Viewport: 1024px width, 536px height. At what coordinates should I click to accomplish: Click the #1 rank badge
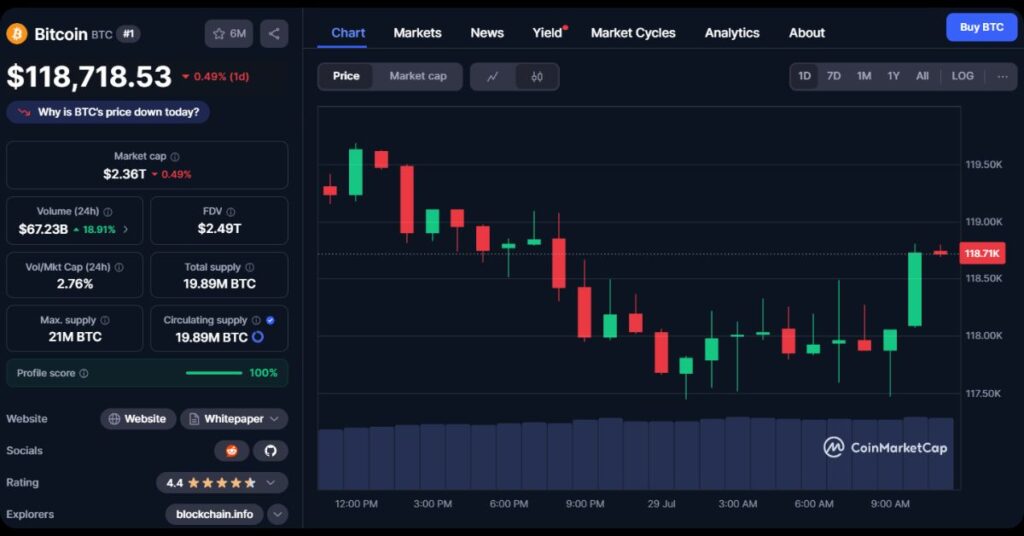pos(128,34)
